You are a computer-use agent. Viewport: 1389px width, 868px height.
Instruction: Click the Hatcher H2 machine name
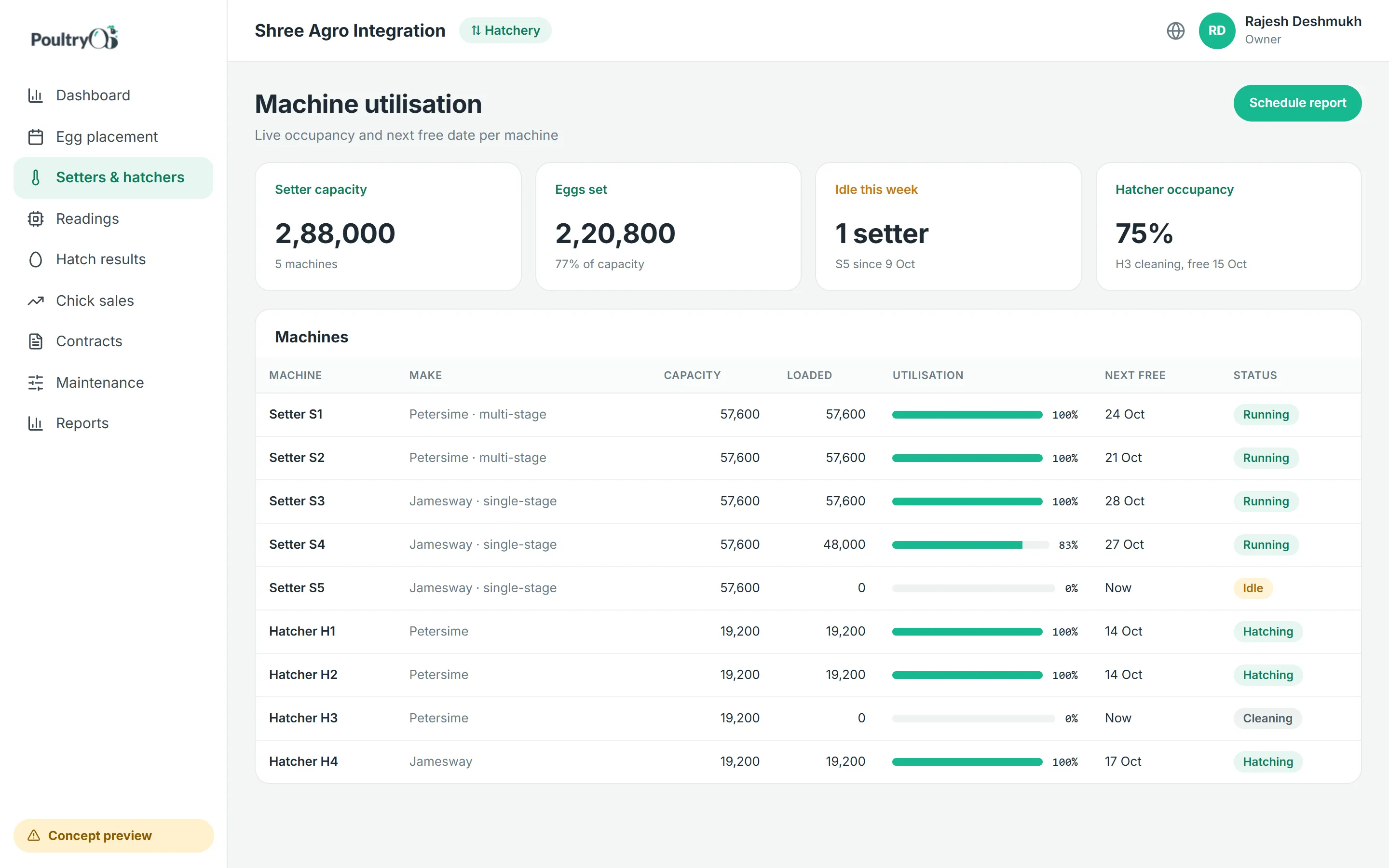pos(303,675)
